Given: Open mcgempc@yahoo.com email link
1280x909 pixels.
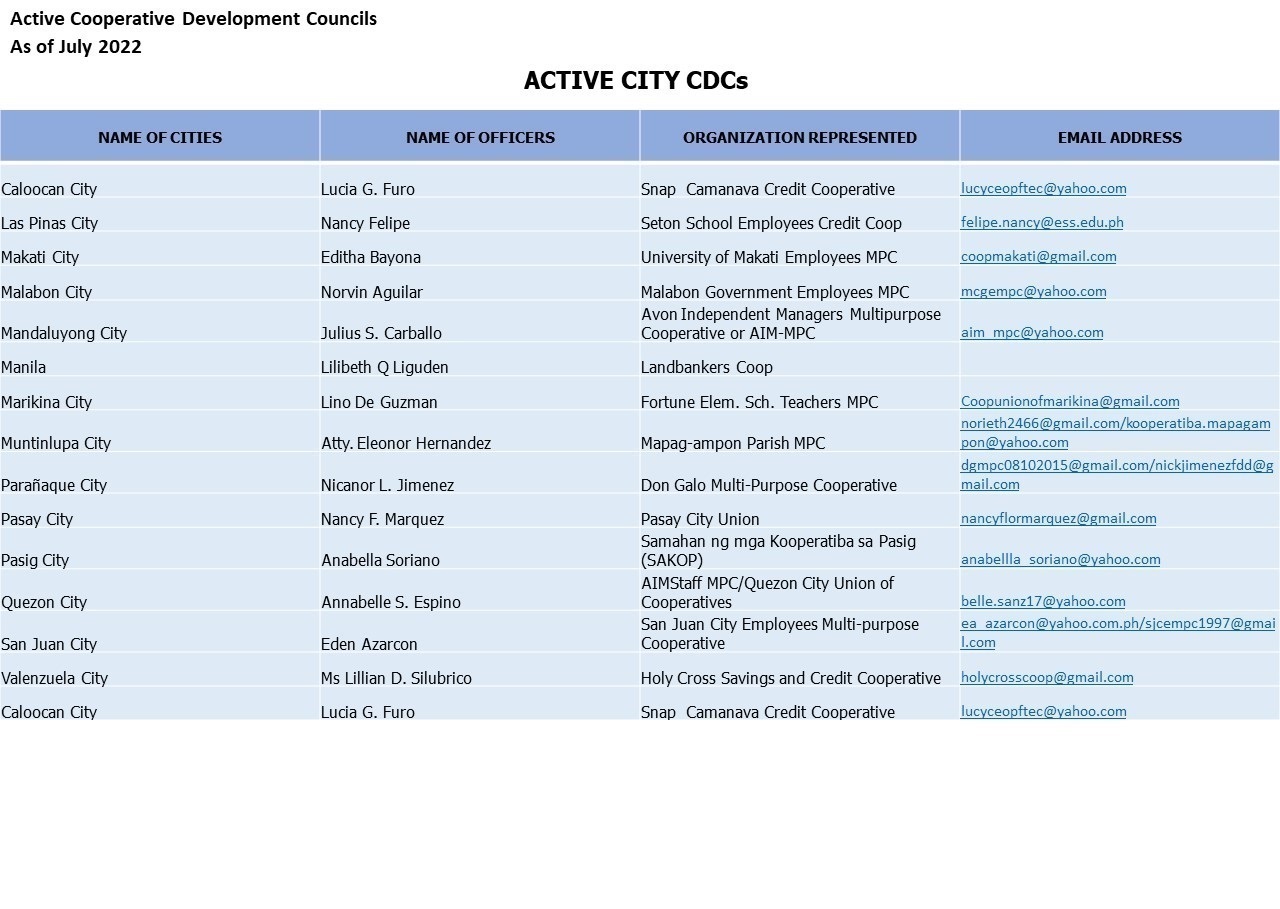Looking at the screenshot, I should tap(1033, 291).
